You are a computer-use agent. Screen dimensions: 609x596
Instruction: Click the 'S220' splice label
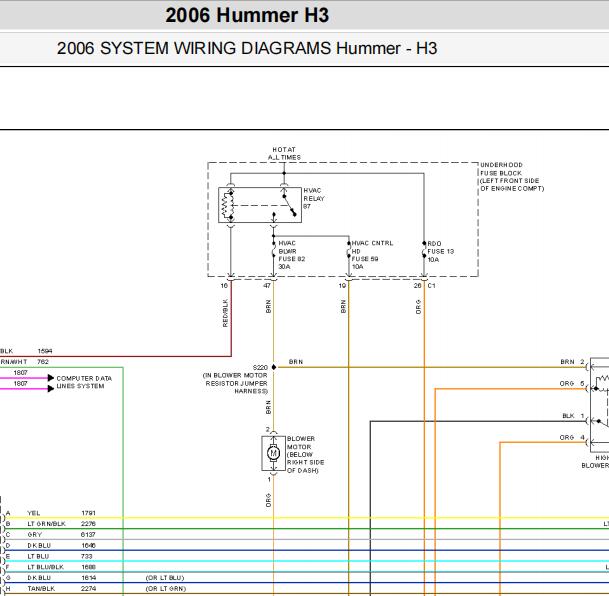pyautogui.click(x=260, y=367)
